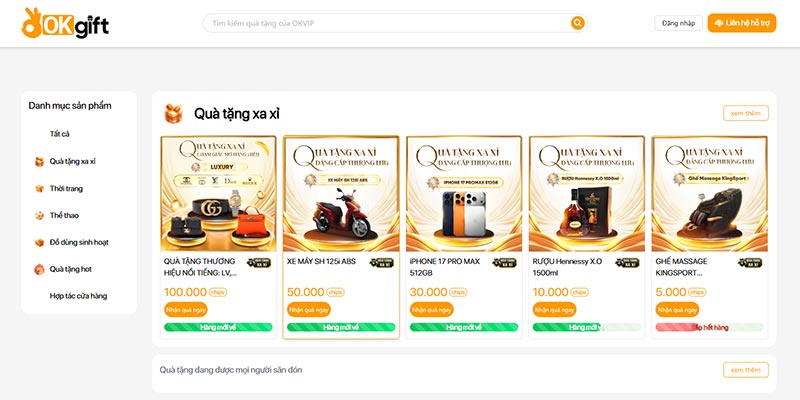Screen dimensions: 800x400
Task: Click the Đăng nhập button
Action: tap(679, 23)
